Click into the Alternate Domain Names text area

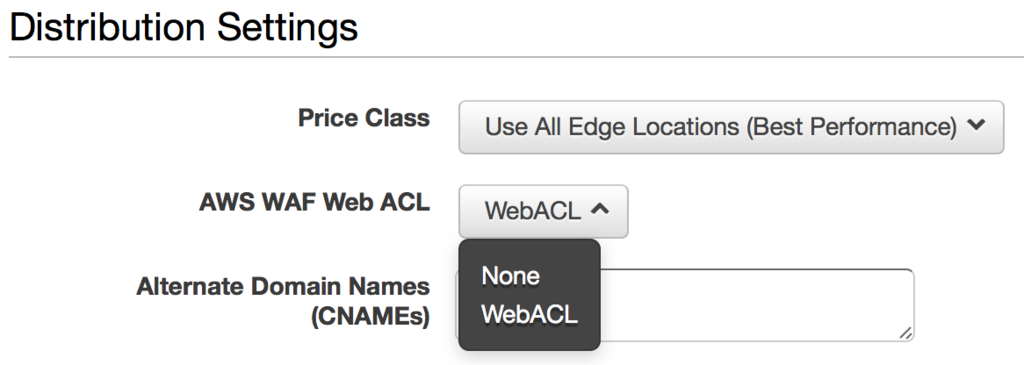[x=756, y=305]
